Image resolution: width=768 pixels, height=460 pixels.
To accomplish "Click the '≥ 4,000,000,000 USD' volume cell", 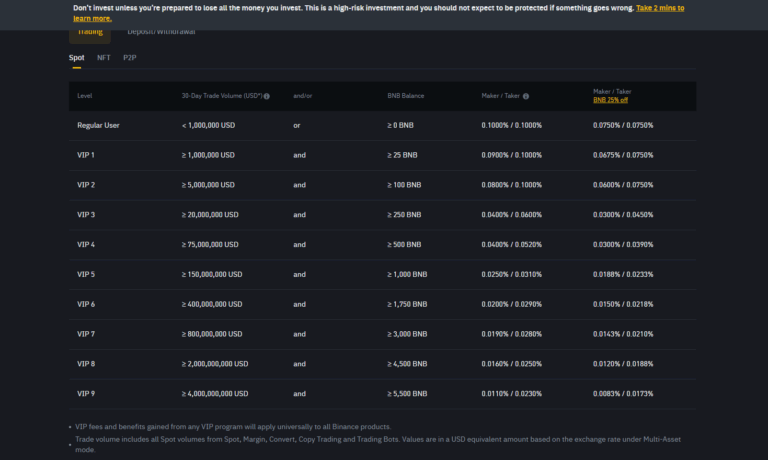I will pyautogui.click(x=215, y=394).
